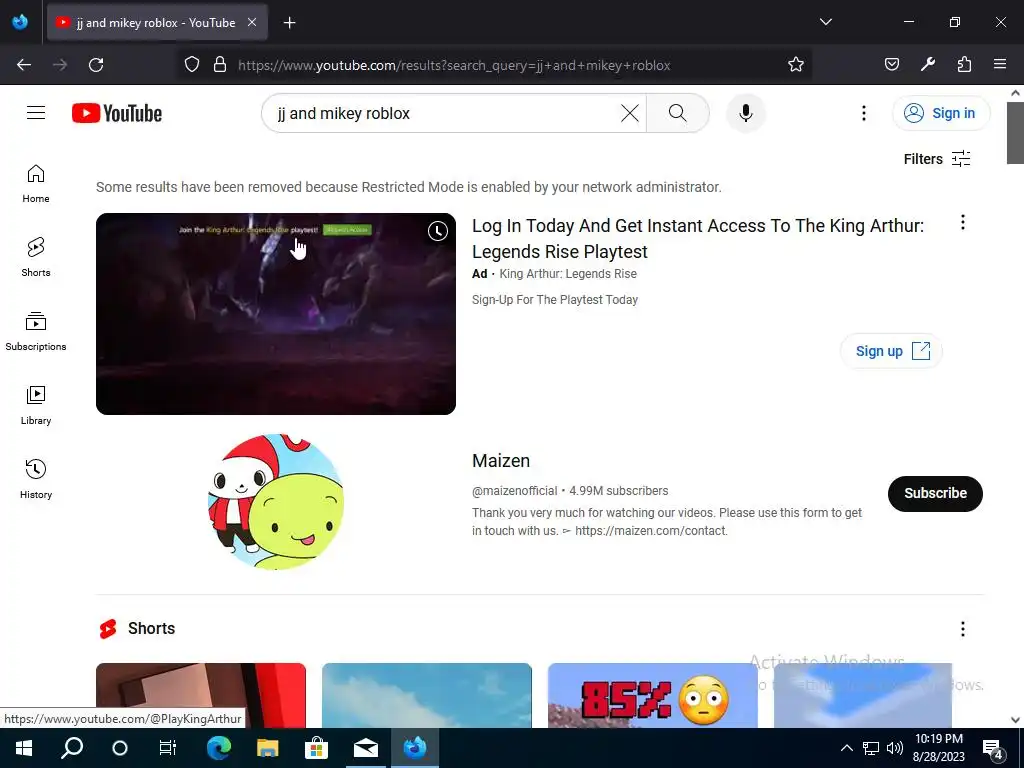
Task: Open search Filters
Action: [936, 159]
